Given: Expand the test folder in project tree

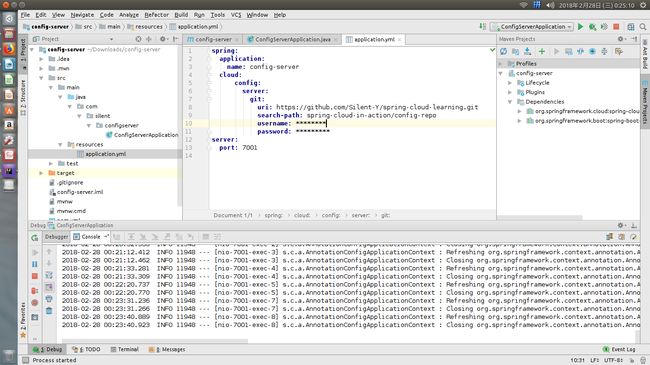Looking at the screenshot, I should point(51,163).
